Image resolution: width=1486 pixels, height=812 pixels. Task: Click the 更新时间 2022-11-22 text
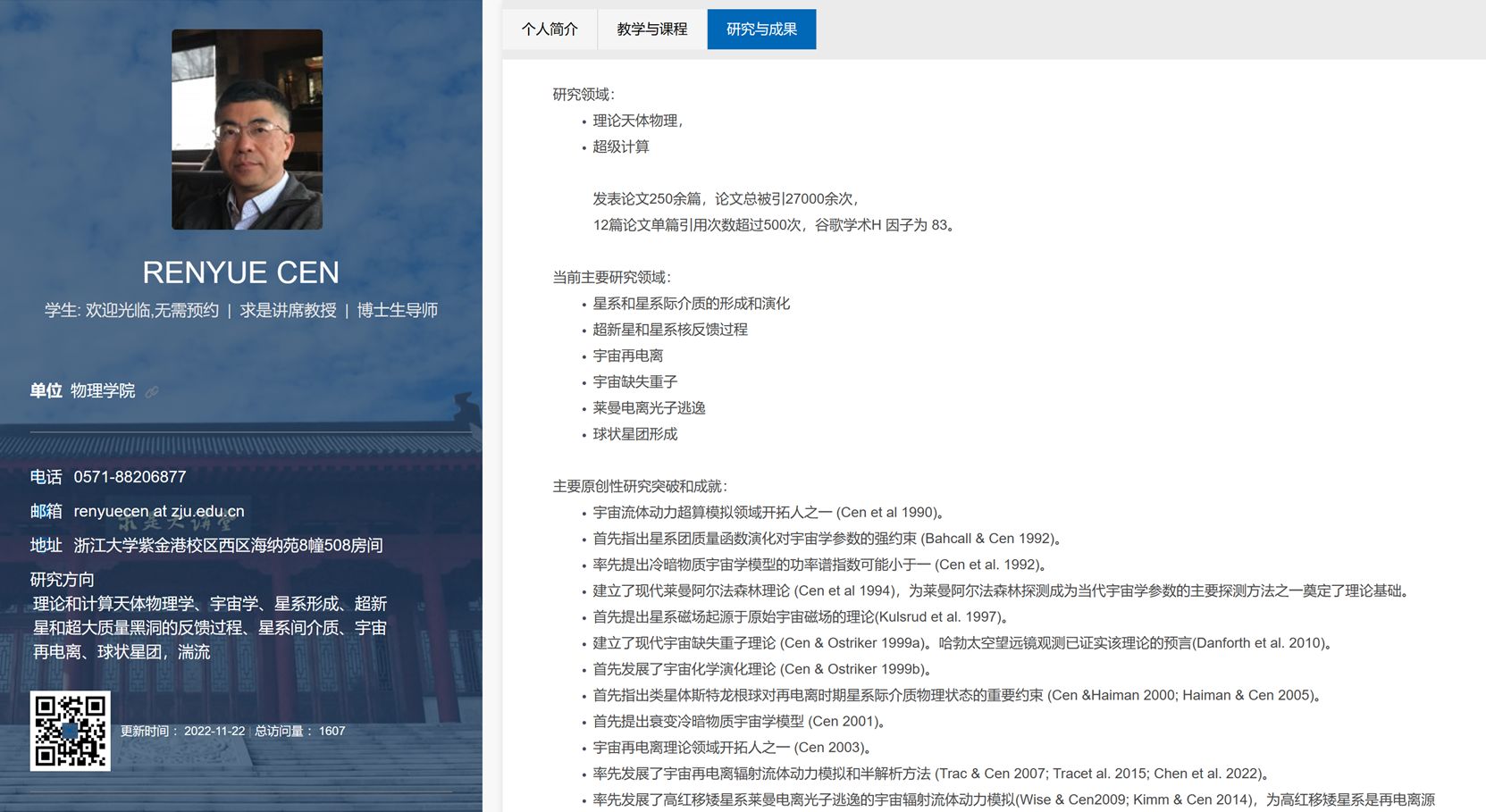pyautogui.click(x=182, y=731)
